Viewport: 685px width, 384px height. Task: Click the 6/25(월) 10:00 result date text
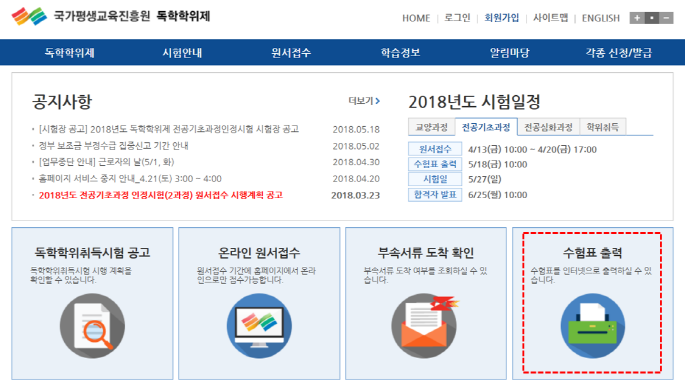point(498,194)
